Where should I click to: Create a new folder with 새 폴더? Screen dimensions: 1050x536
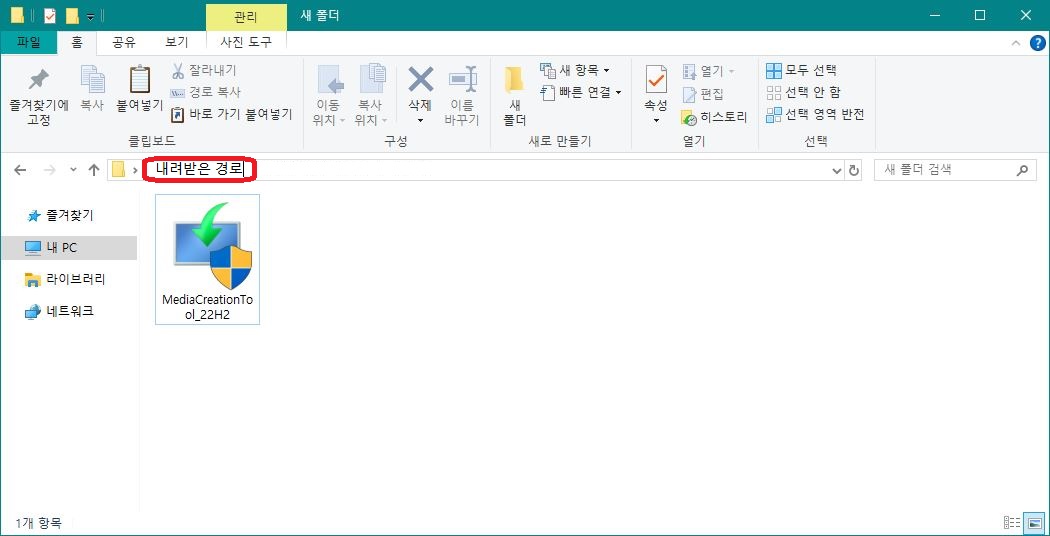tap(514, 96)
